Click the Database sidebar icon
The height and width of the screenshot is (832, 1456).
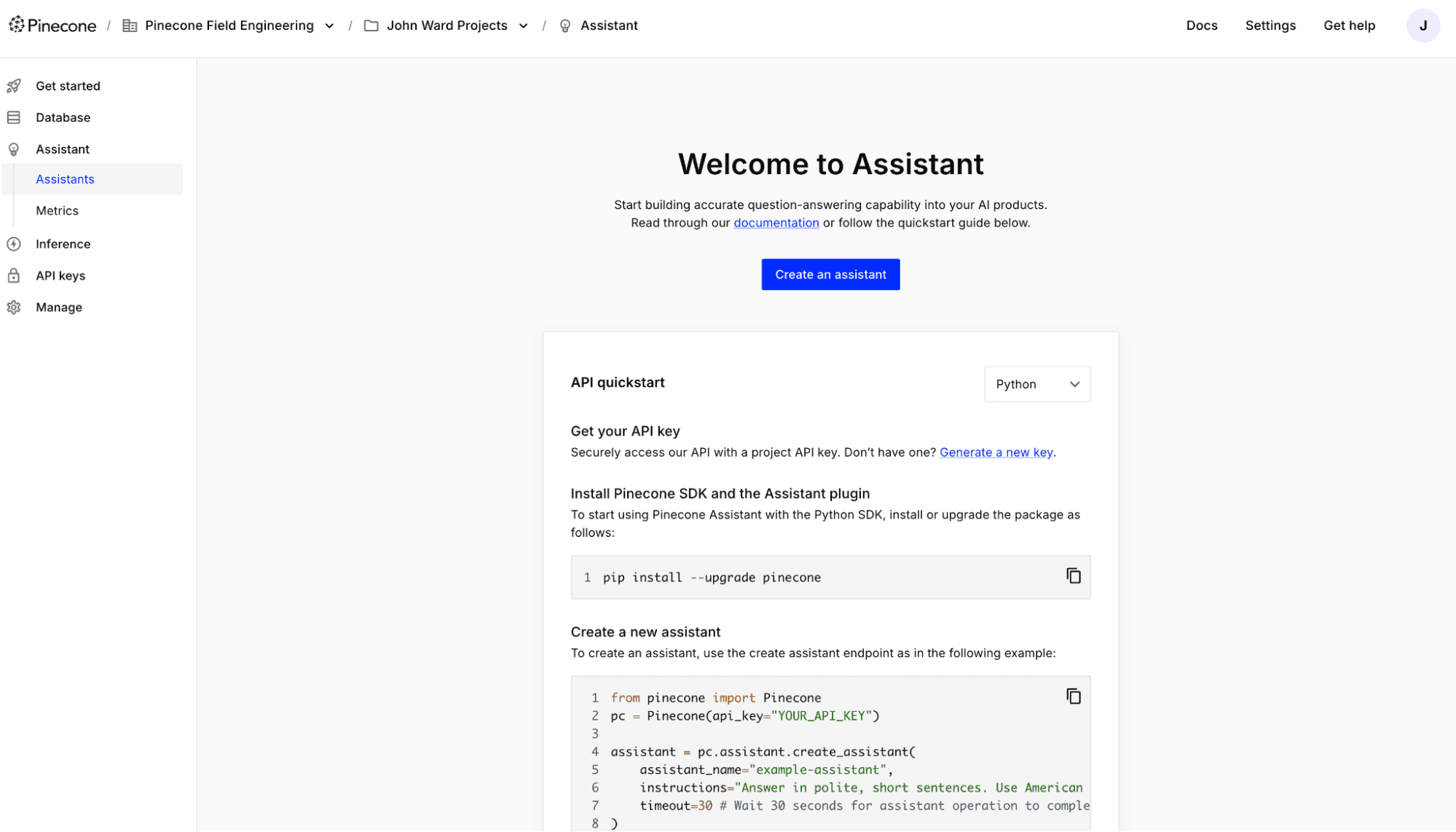(14, 117)
